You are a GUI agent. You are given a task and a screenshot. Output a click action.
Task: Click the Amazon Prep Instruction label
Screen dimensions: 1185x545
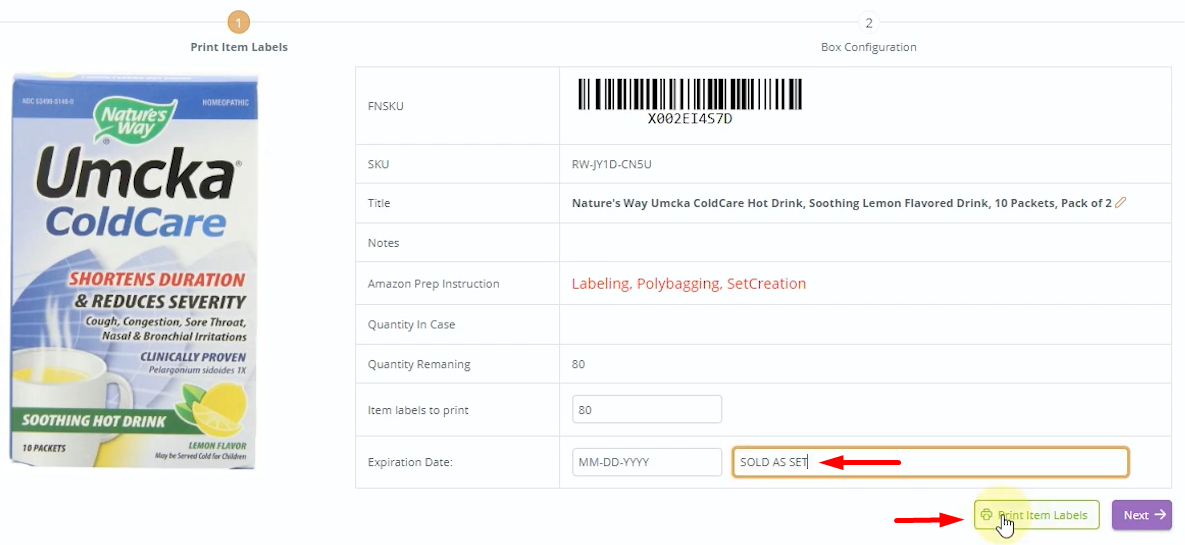(433, 284)
